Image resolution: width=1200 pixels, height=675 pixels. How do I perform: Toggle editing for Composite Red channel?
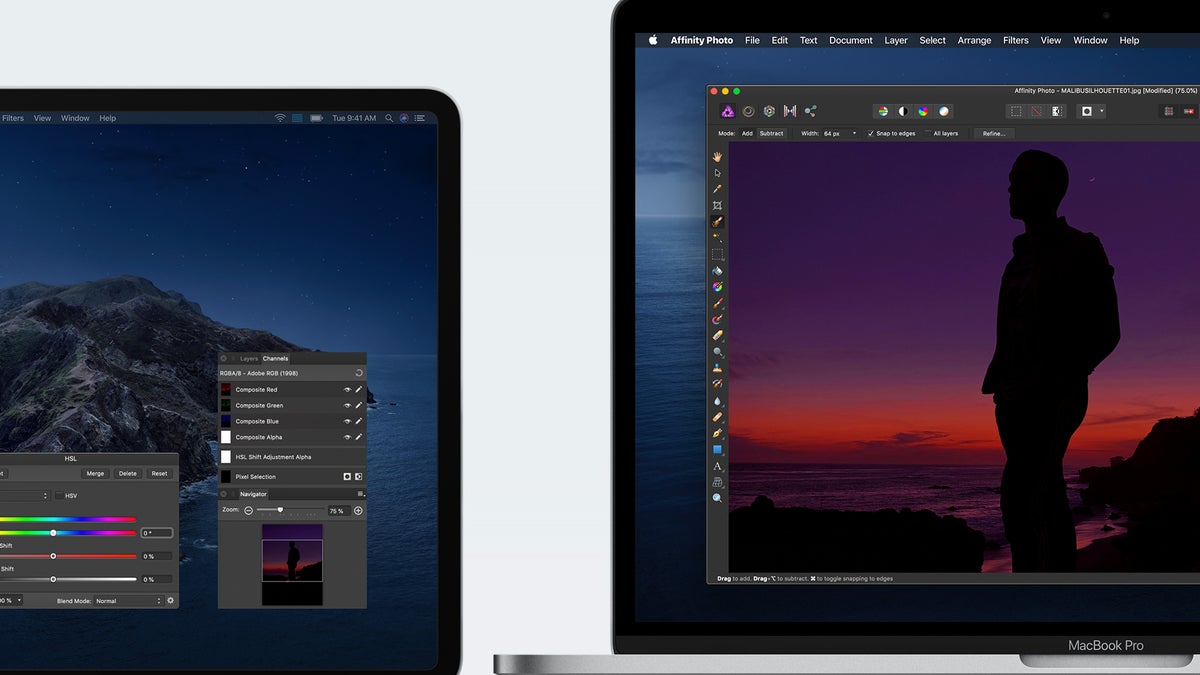(359, 390)
